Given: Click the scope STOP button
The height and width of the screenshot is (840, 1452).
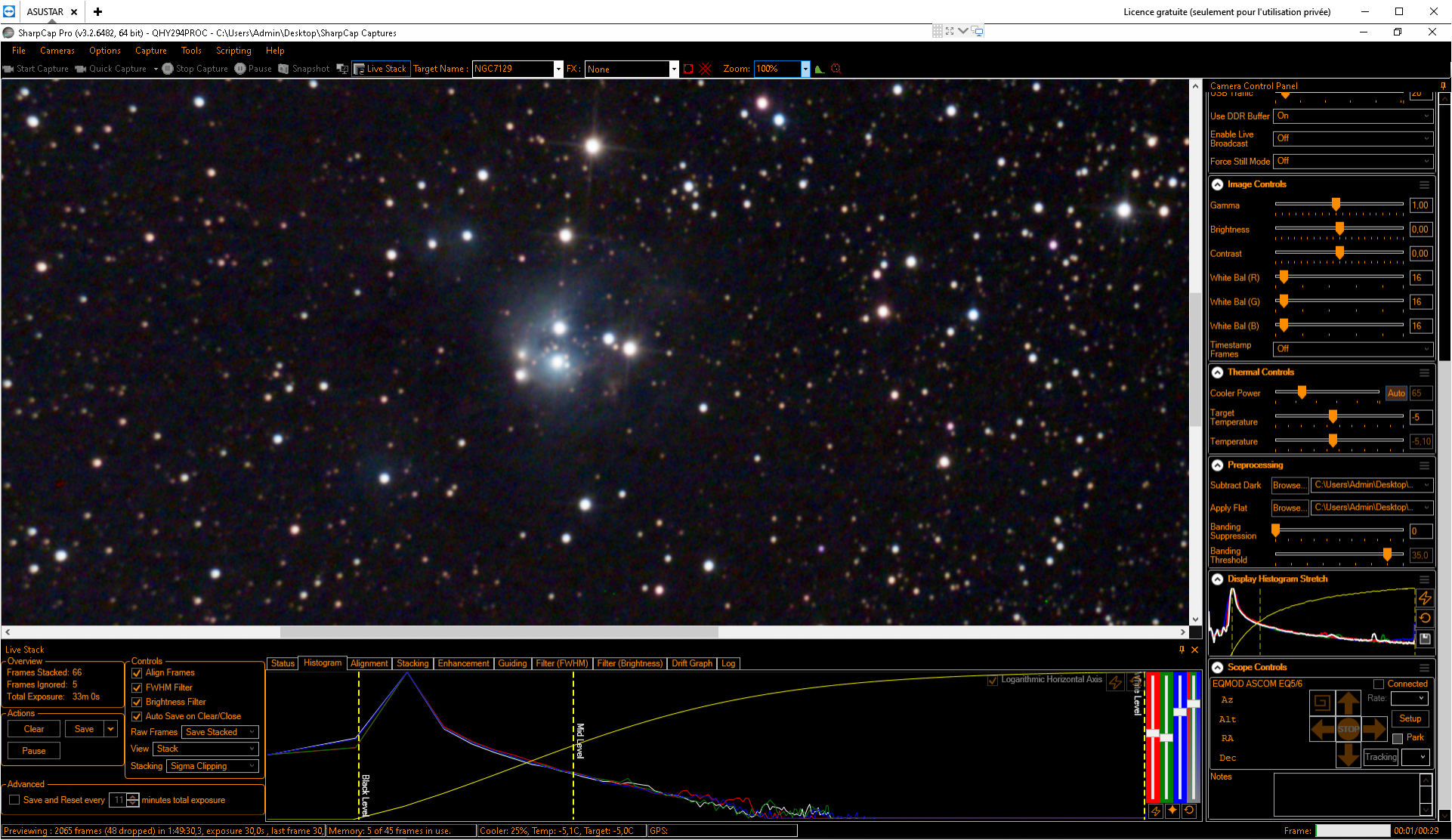Looking at the screenshot, I should pos(1349,729).
